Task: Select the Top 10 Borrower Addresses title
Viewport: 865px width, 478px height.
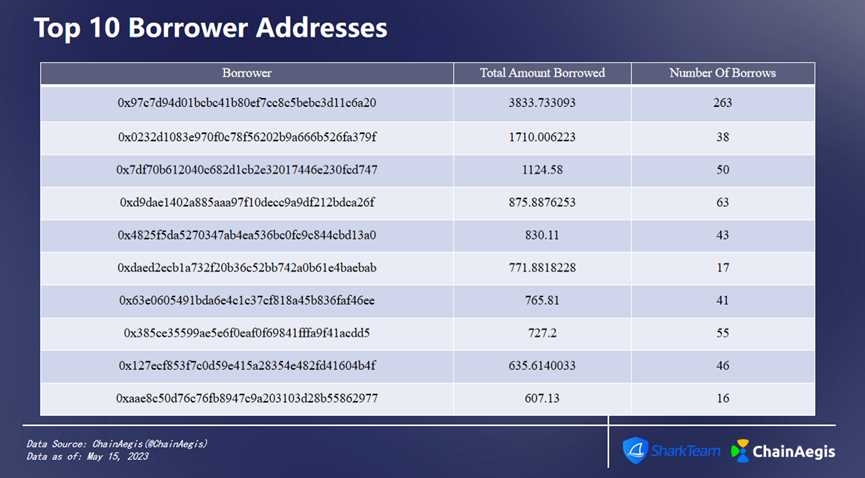Action: 210,27
